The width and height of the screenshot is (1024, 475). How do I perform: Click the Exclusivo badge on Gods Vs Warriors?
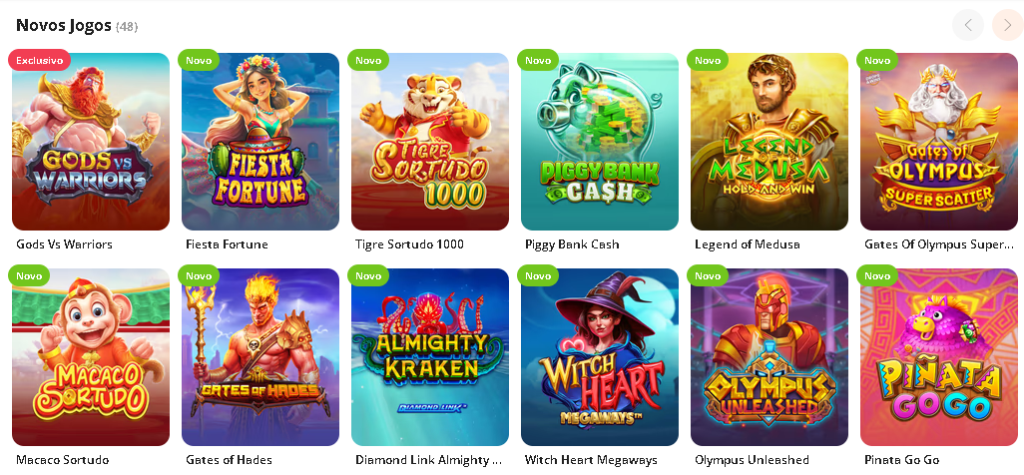(x=39, y=60)
